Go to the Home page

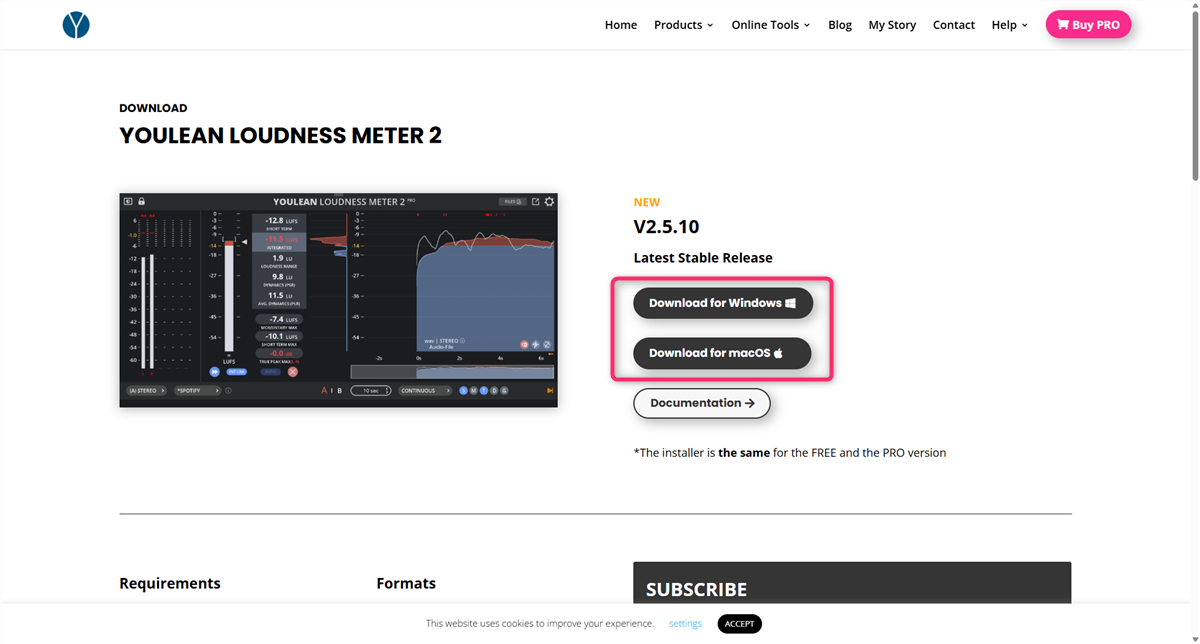pyautogui.click(x=621, y=25)
